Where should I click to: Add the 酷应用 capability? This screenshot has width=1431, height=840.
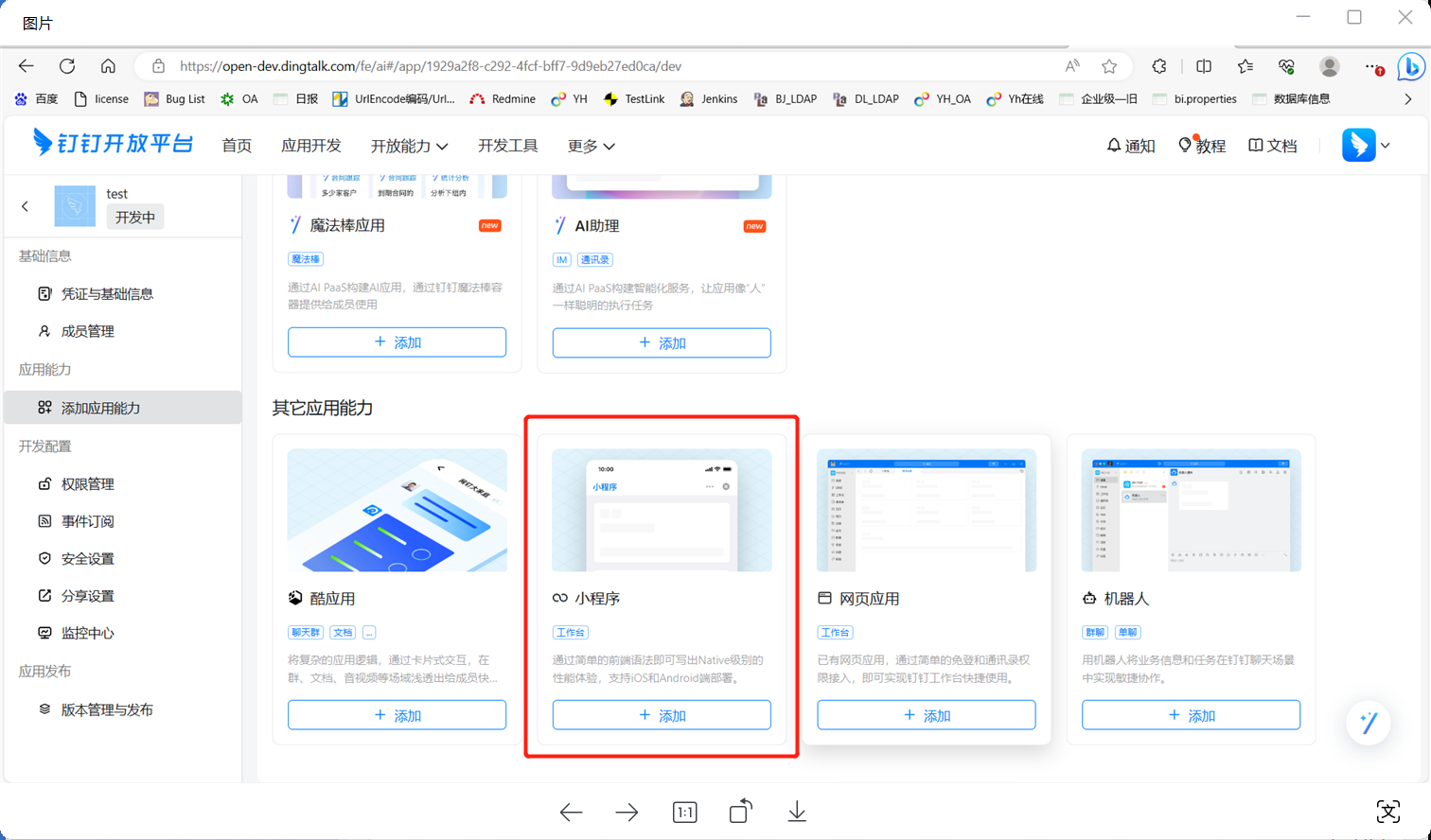click(x=397, y=715)
